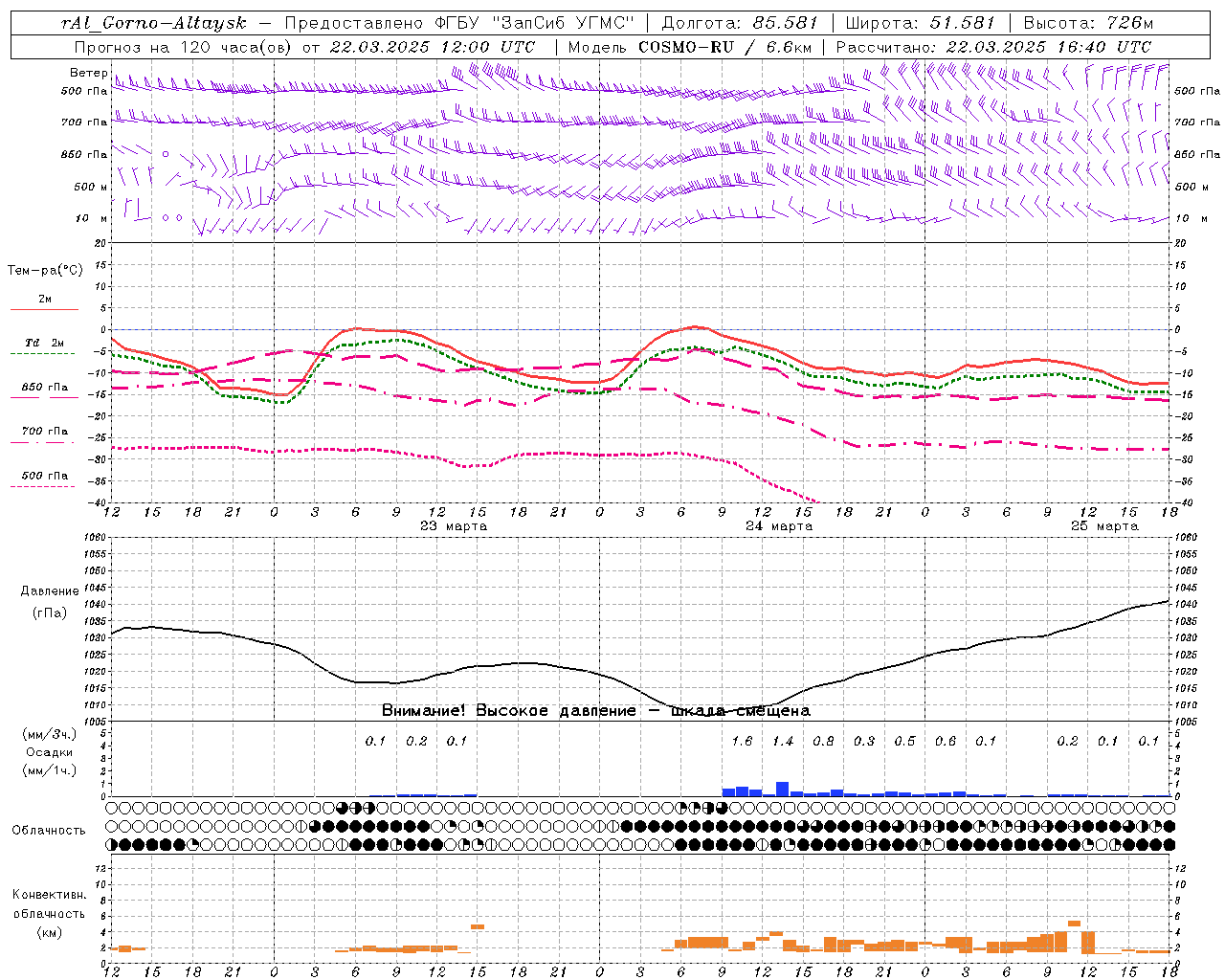Click the precipitation value 1.6
Image resolution: width=1225 pixels, height=980 pixels.
(742, 741)
